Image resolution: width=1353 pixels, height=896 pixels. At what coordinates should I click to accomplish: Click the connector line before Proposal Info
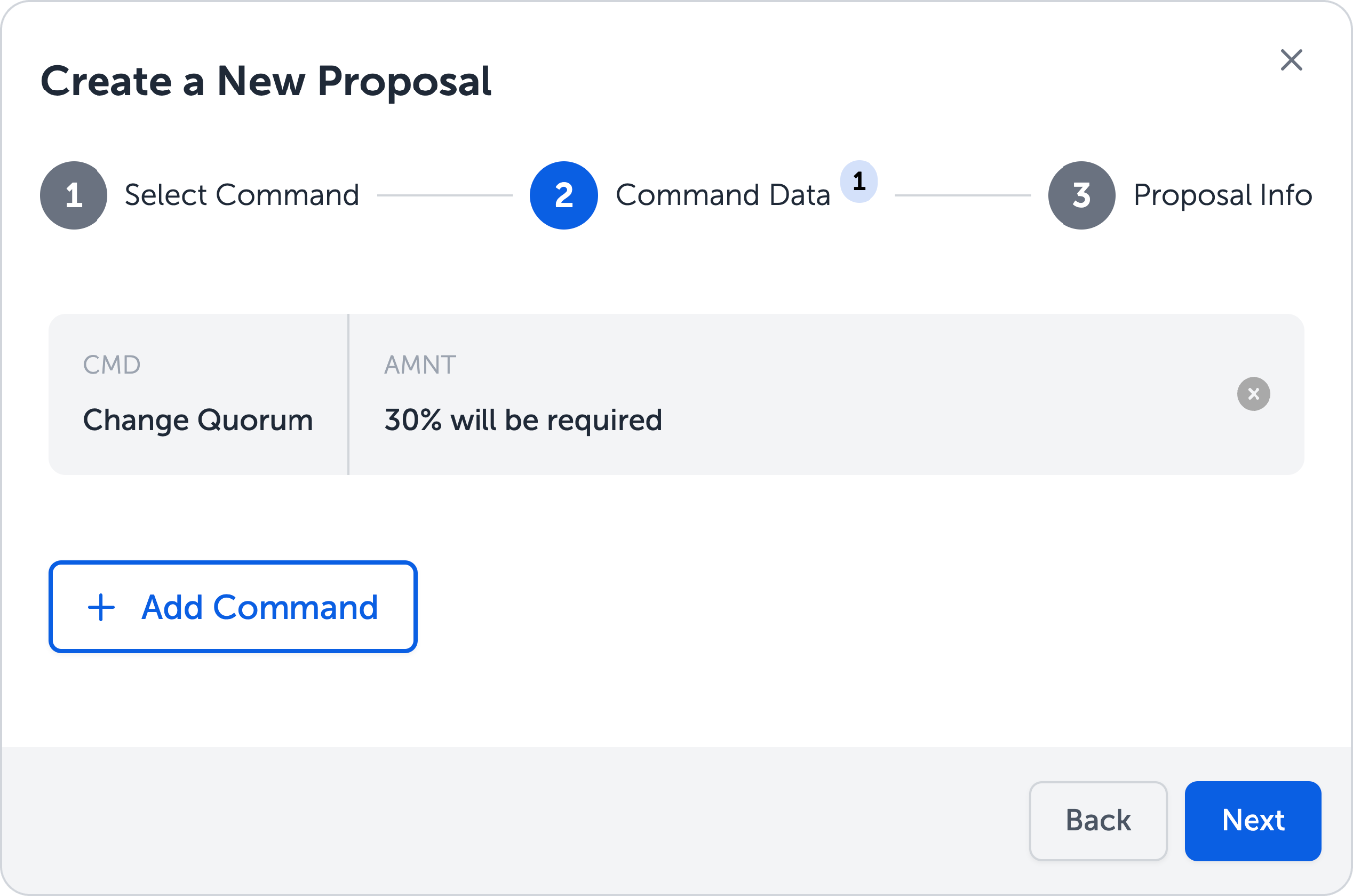click(x=962, y=195)
